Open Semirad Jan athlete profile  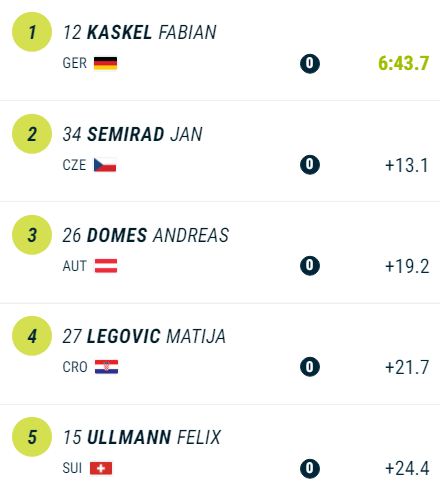click(132, 134)
